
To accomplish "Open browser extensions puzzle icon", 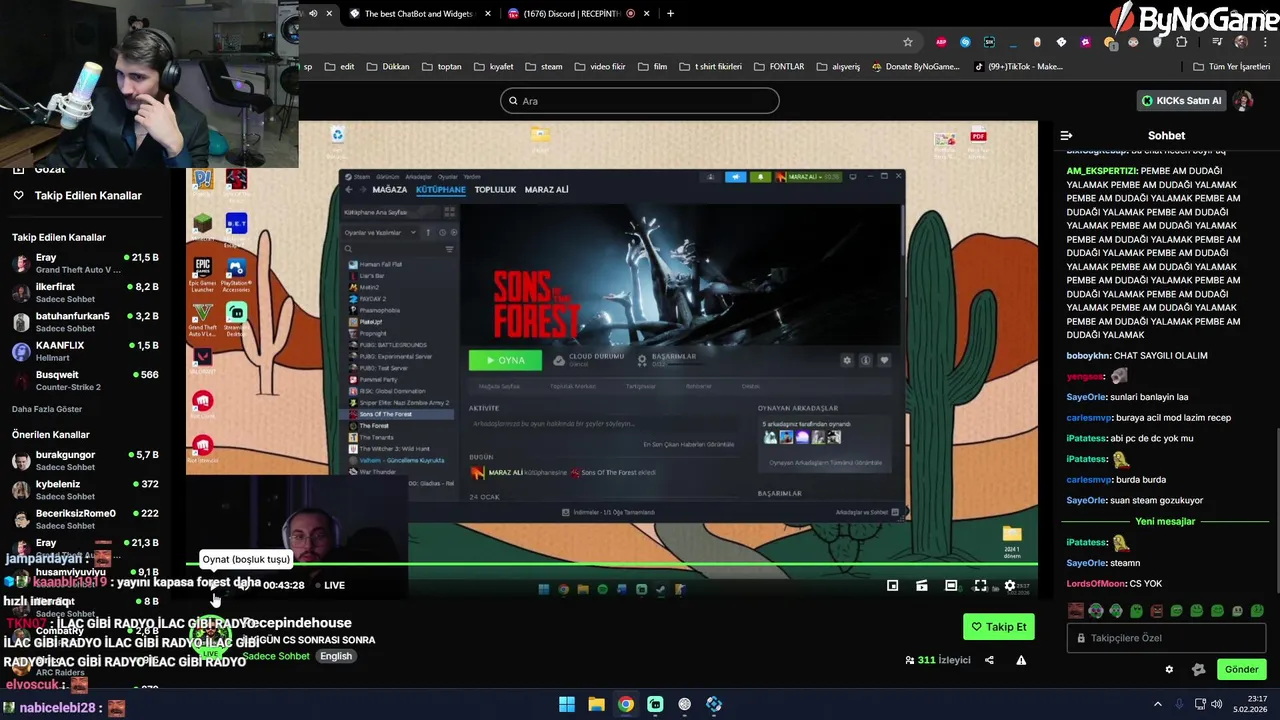I will click(x=1182, y=42).
